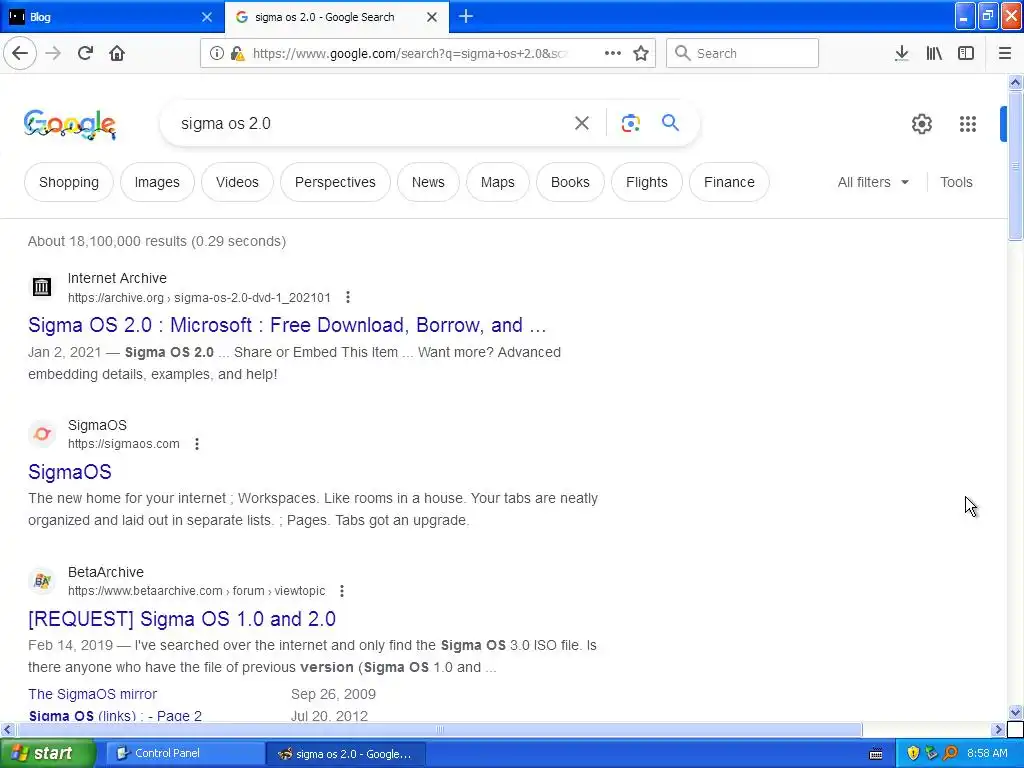This screenshot has width=1024, height=768.
Task: Clear the Google search box with X
Action: point(581,123)
